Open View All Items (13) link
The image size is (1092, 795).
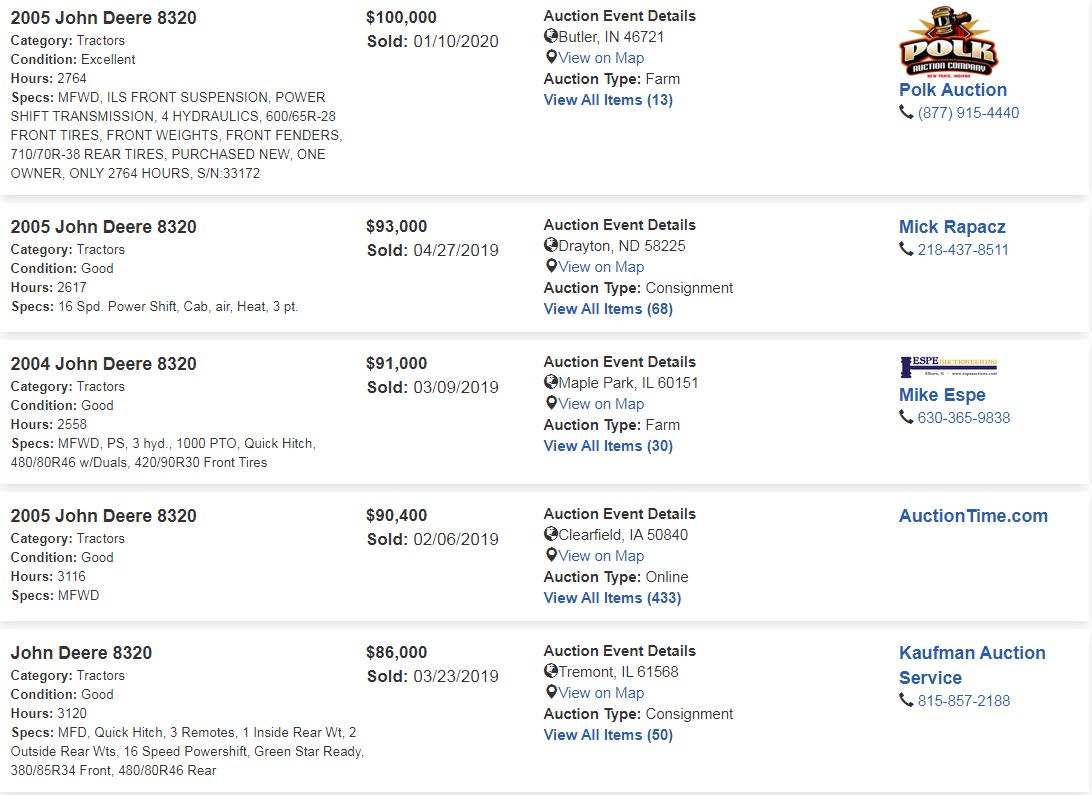[608, 100]
